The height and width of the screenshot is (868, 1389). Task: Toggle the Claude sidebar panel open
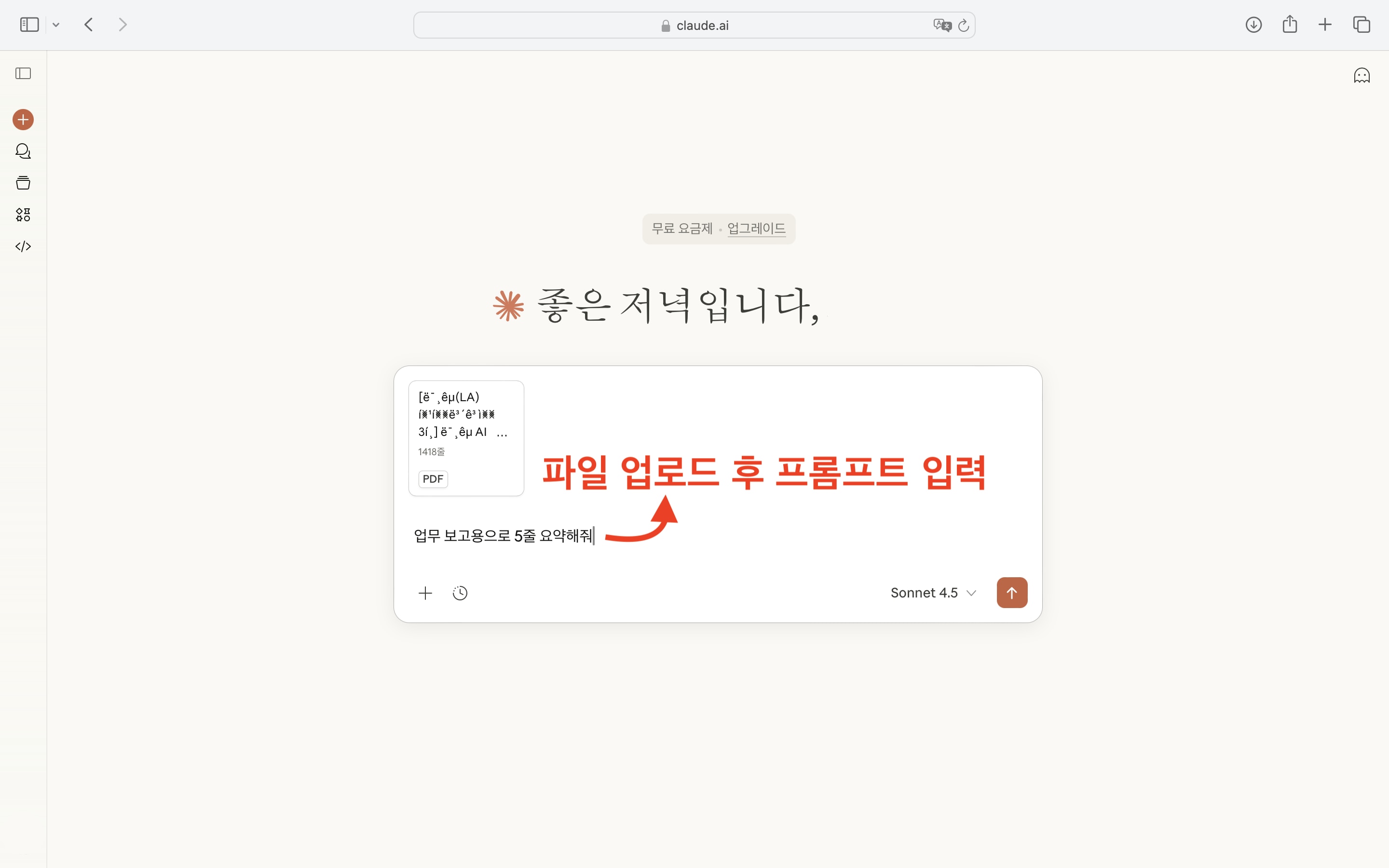23,73
